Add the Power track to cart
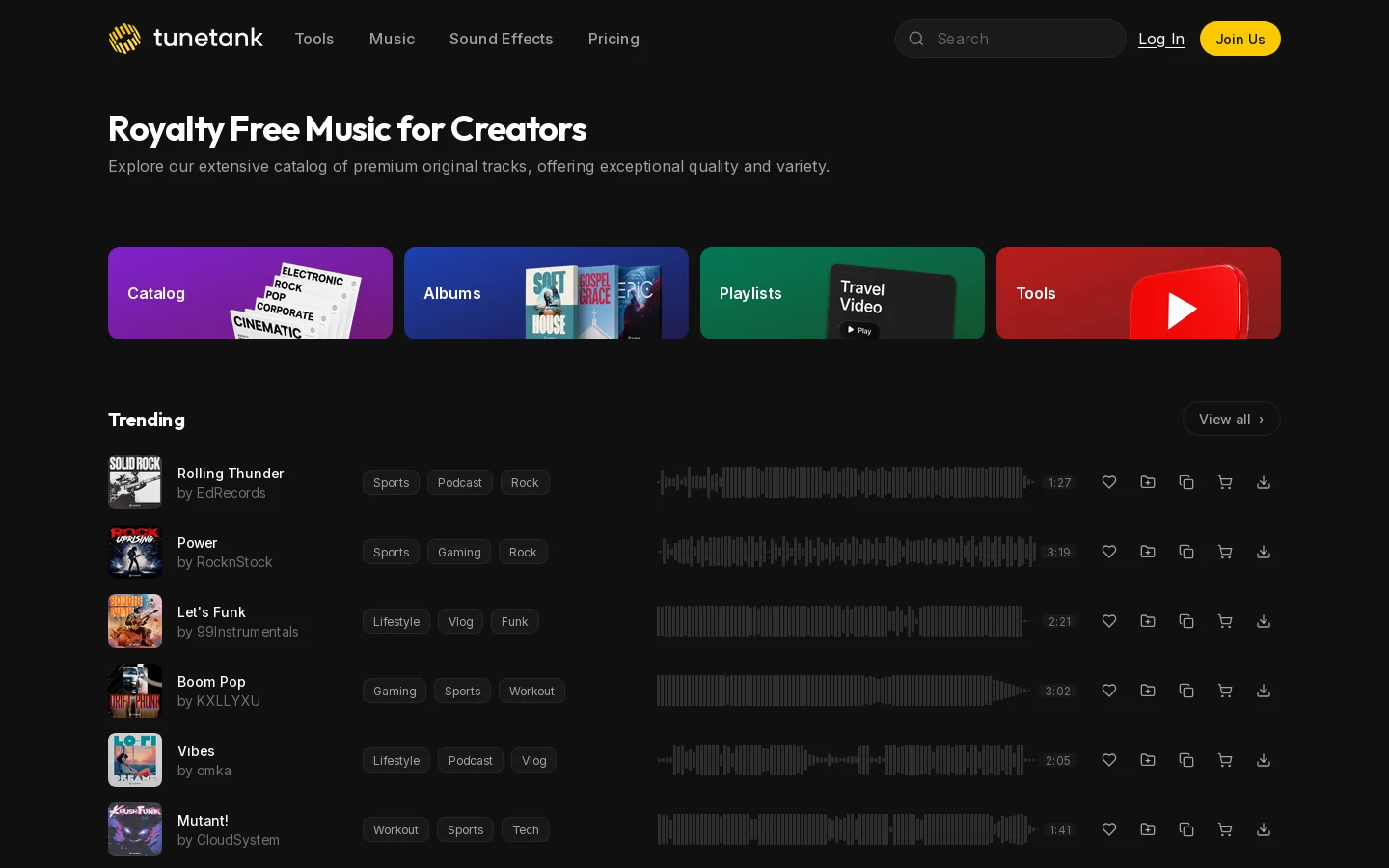The width and height of the screenshot is (1389, 868). pos(1225,552)
